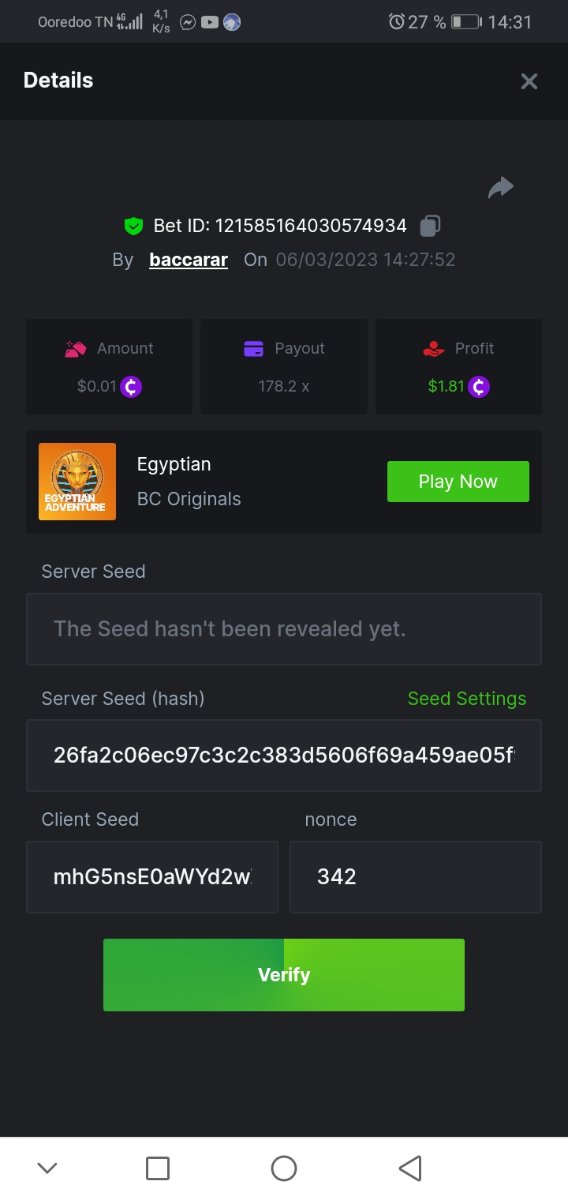Open Seed Settings
Viewport: 568px width, 1200px height.
coord(467,698)
